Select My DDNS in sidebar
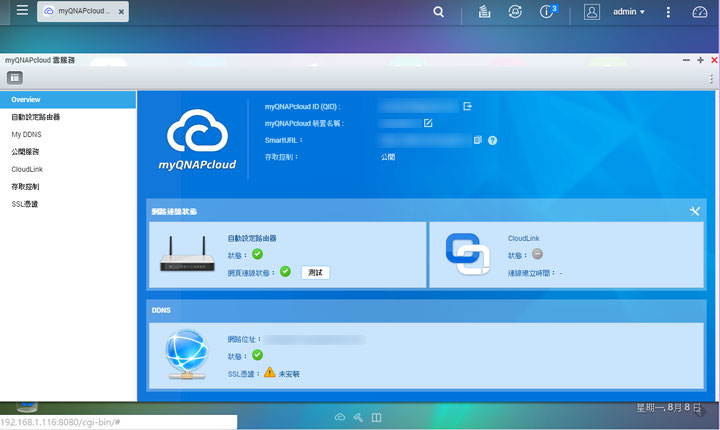The image size is (720, 430). pos(28,134)
